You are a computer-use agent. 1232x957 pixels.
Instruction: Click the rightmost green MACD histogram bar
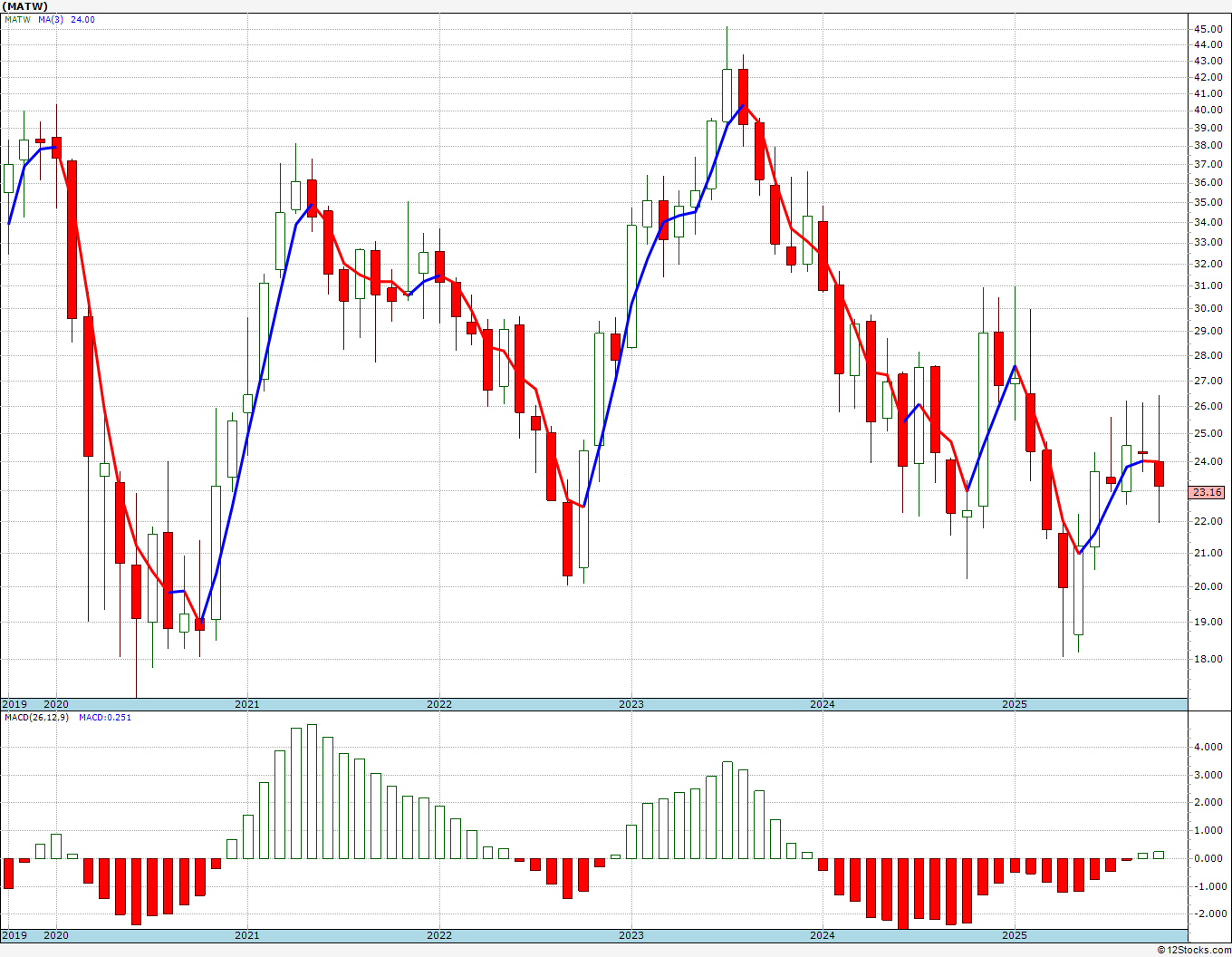[1159, 855]
